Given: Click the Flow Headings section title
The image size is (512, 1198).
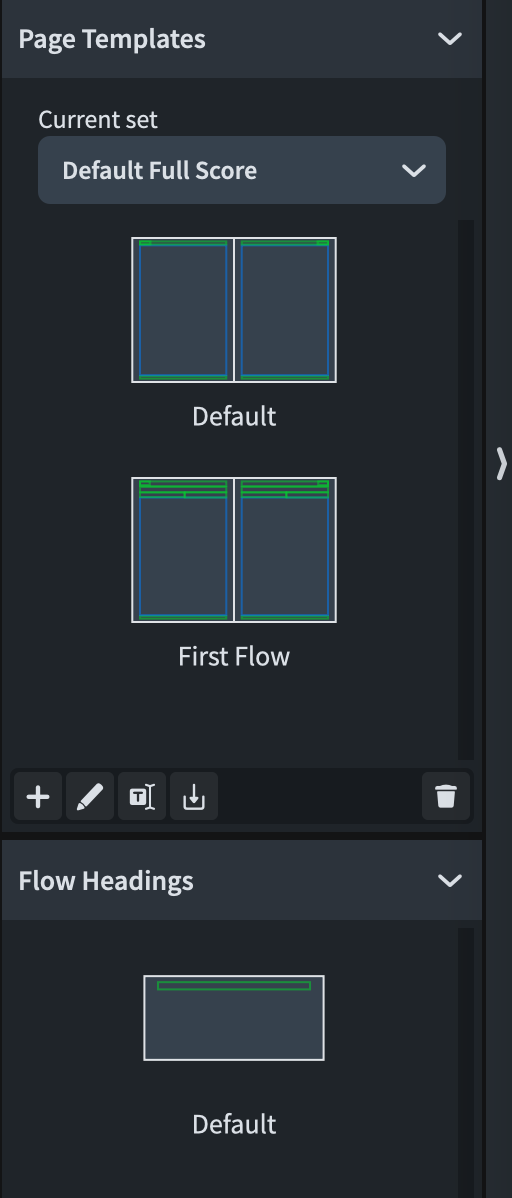Looking at the screenshot, I should [x=105, y=880].
